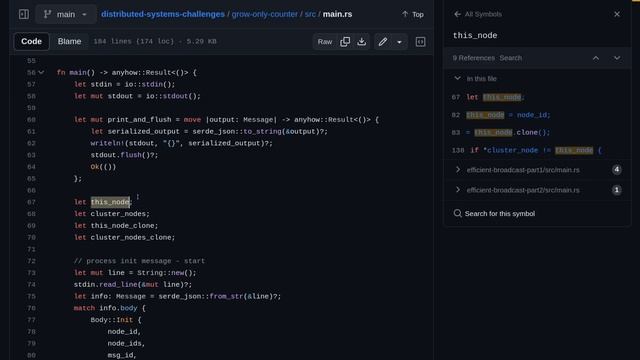This screenshot has width=640, height=360.
Task: Click highlighted this_node on line 67
Action: tap(110, 202)
